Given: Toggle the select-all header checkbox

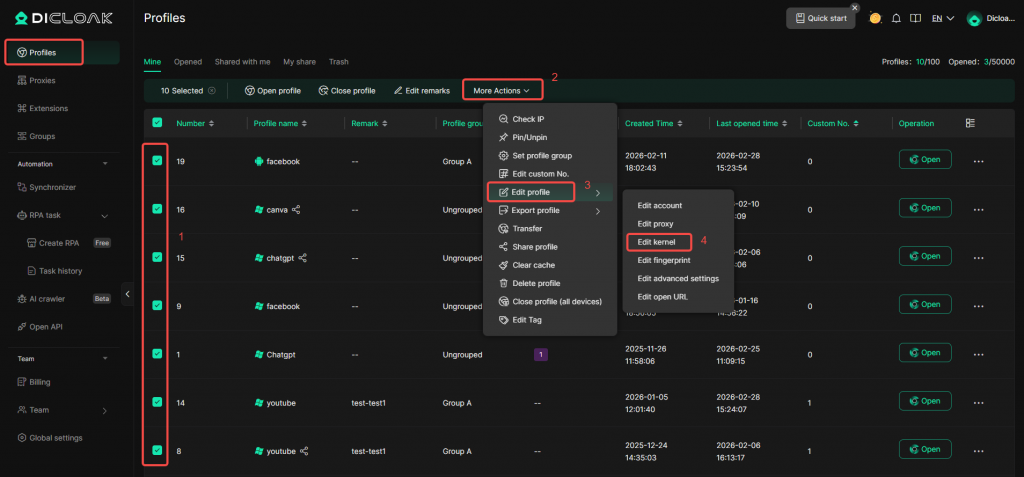Looking at the screenshot, I should (157, 123).
